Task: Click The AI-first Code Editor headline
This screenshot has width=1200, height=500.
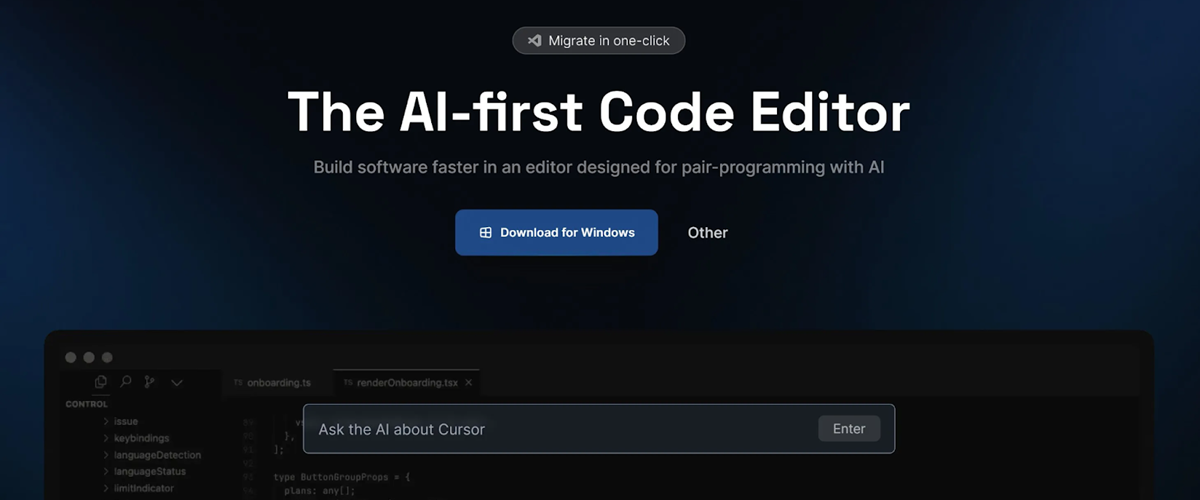Action: tap(598, 112)
